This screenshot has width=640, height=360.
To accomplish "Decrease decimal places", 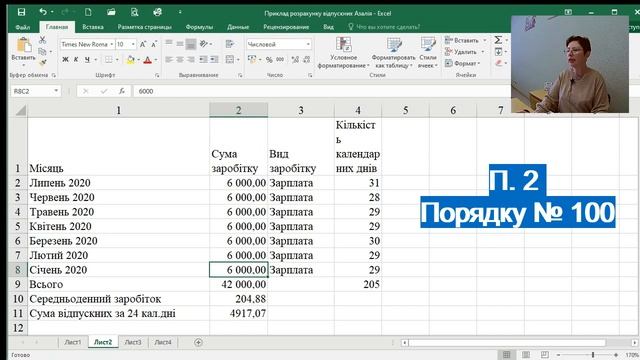I will 307,60.
